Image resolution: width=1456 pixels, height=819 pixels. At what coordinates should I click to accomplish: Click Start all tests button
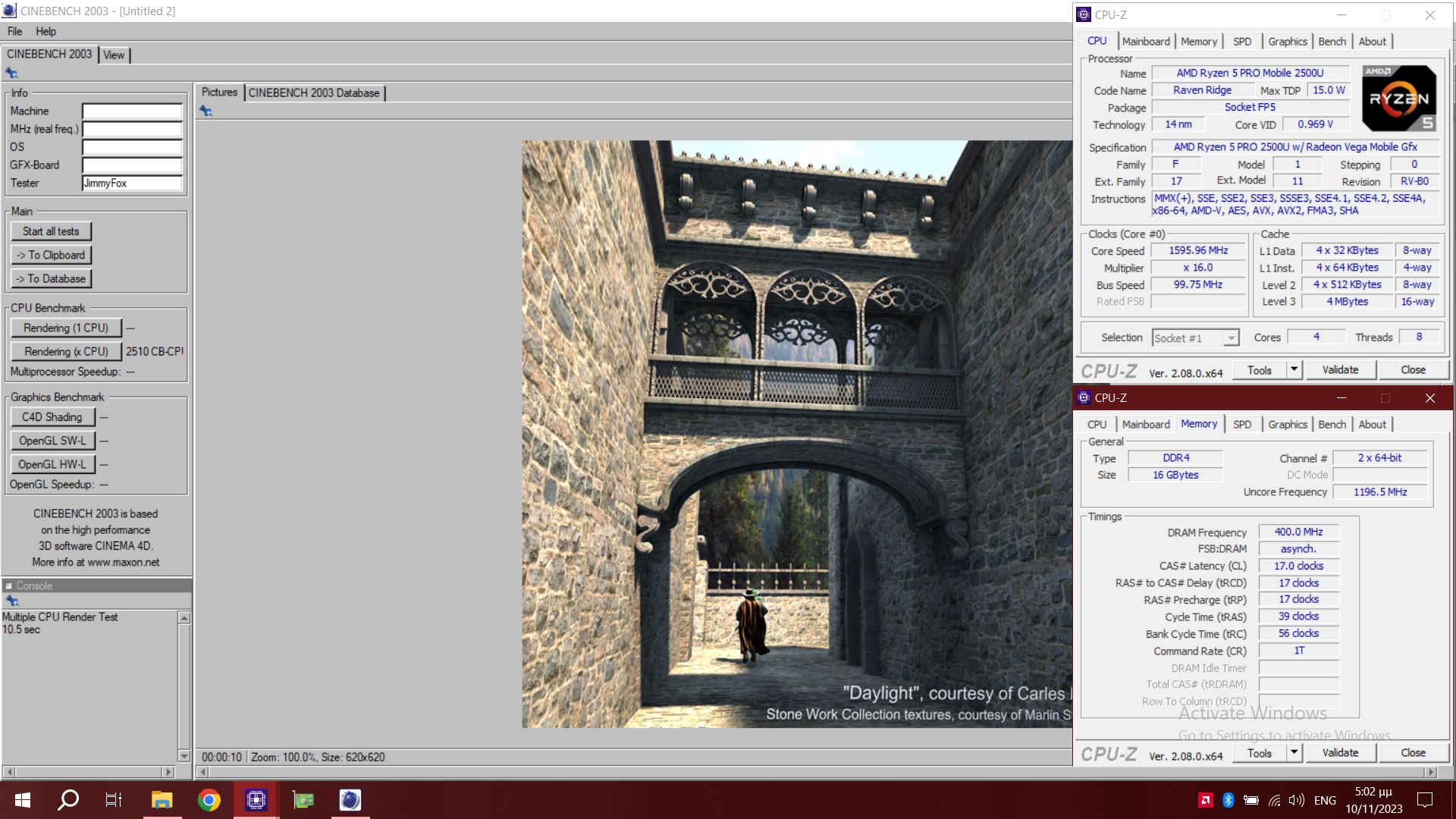(51, 231)
